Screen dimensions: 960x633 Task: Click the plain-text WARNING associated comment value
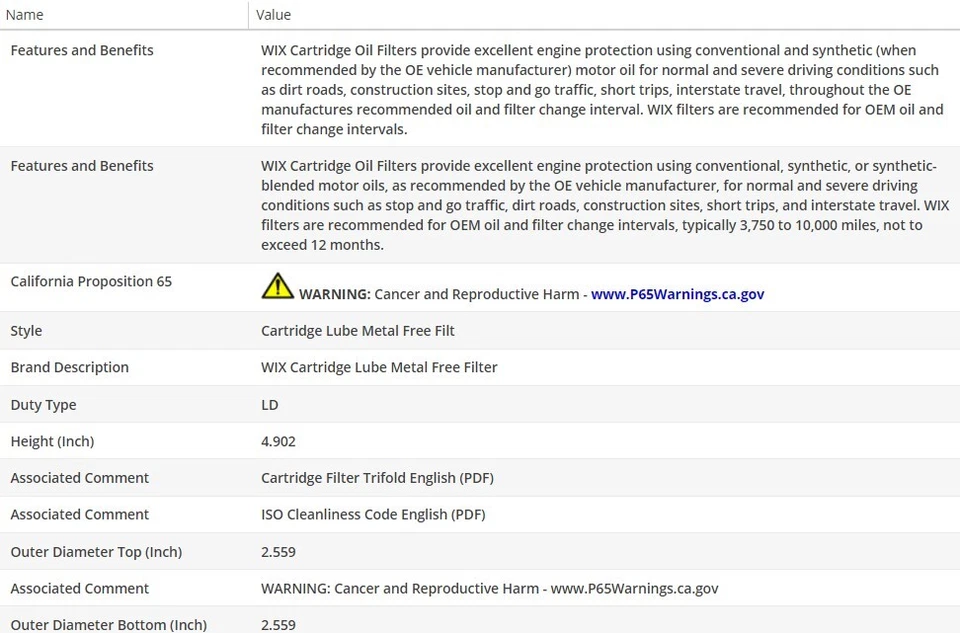(x=489, y=589)
